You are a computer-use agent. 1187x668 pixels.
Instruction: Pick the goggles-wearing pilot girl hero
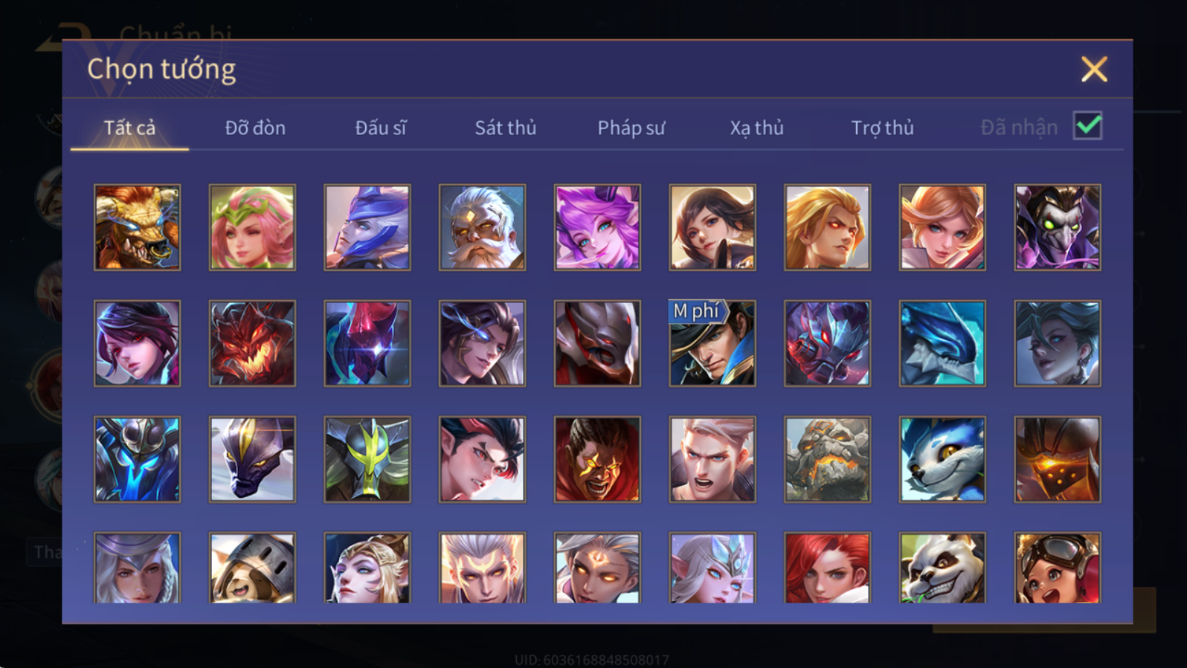point(1058,567)
